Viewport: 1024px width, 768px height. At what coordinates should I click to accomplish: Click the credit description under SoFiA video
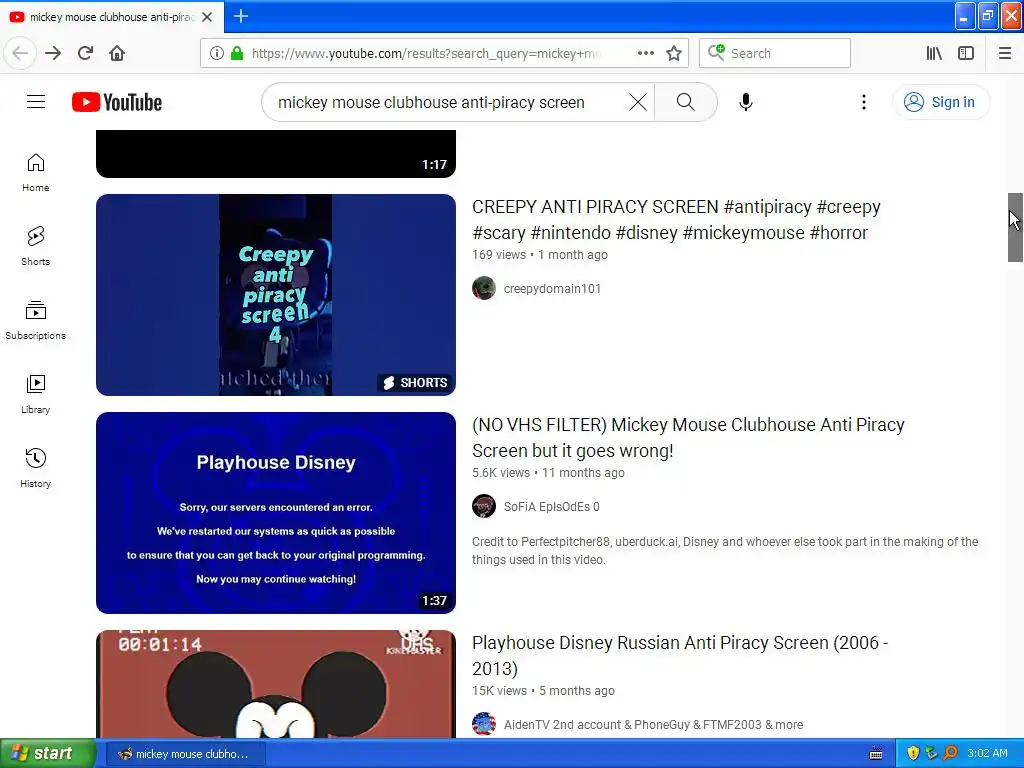(x=725, y=551)
